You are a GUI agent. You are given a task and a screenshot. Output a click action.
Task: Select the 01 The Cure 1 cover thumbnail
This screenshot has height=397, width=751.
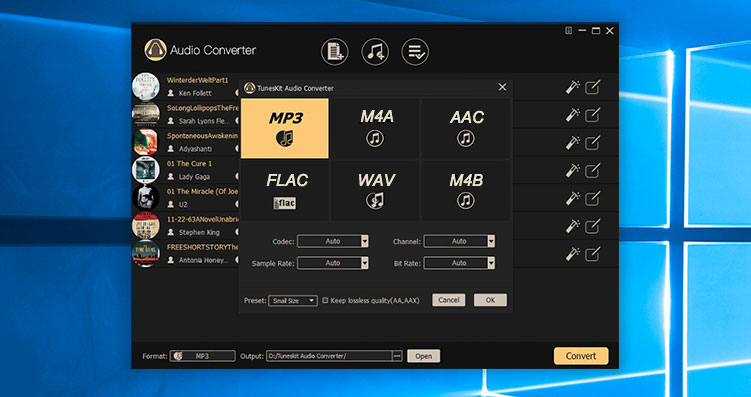pos(146,170)
